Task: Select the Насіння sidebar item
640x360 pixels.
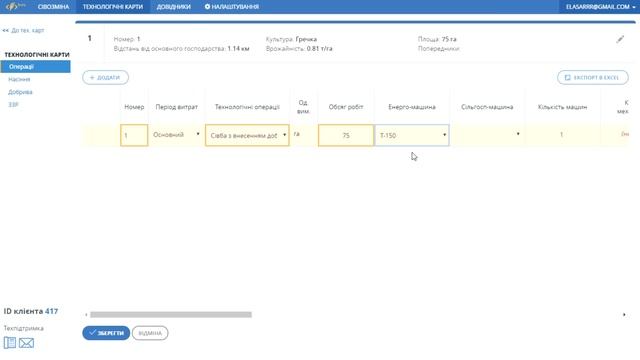Action: [19, 79]
